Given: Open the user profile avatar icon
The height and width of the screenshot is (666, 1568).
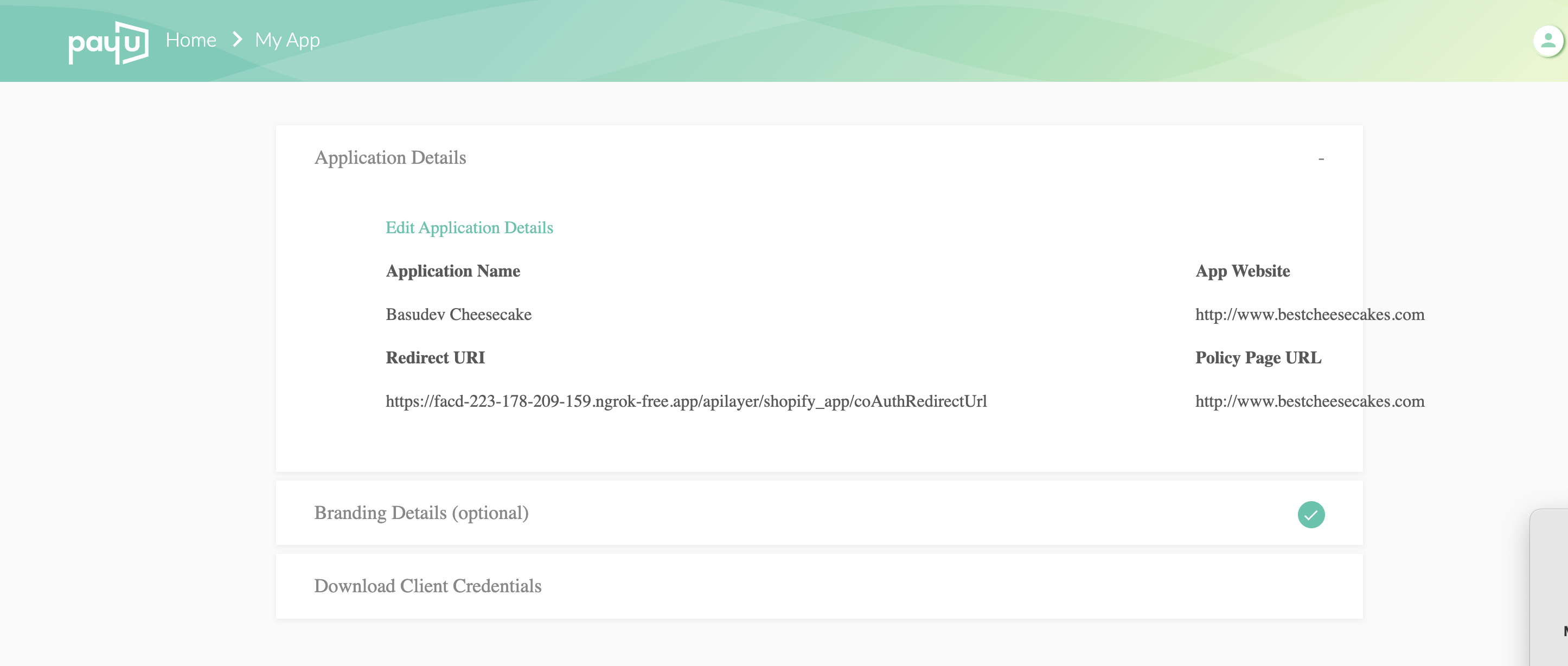Looking at the screenshot, I should click(1548, 41).
